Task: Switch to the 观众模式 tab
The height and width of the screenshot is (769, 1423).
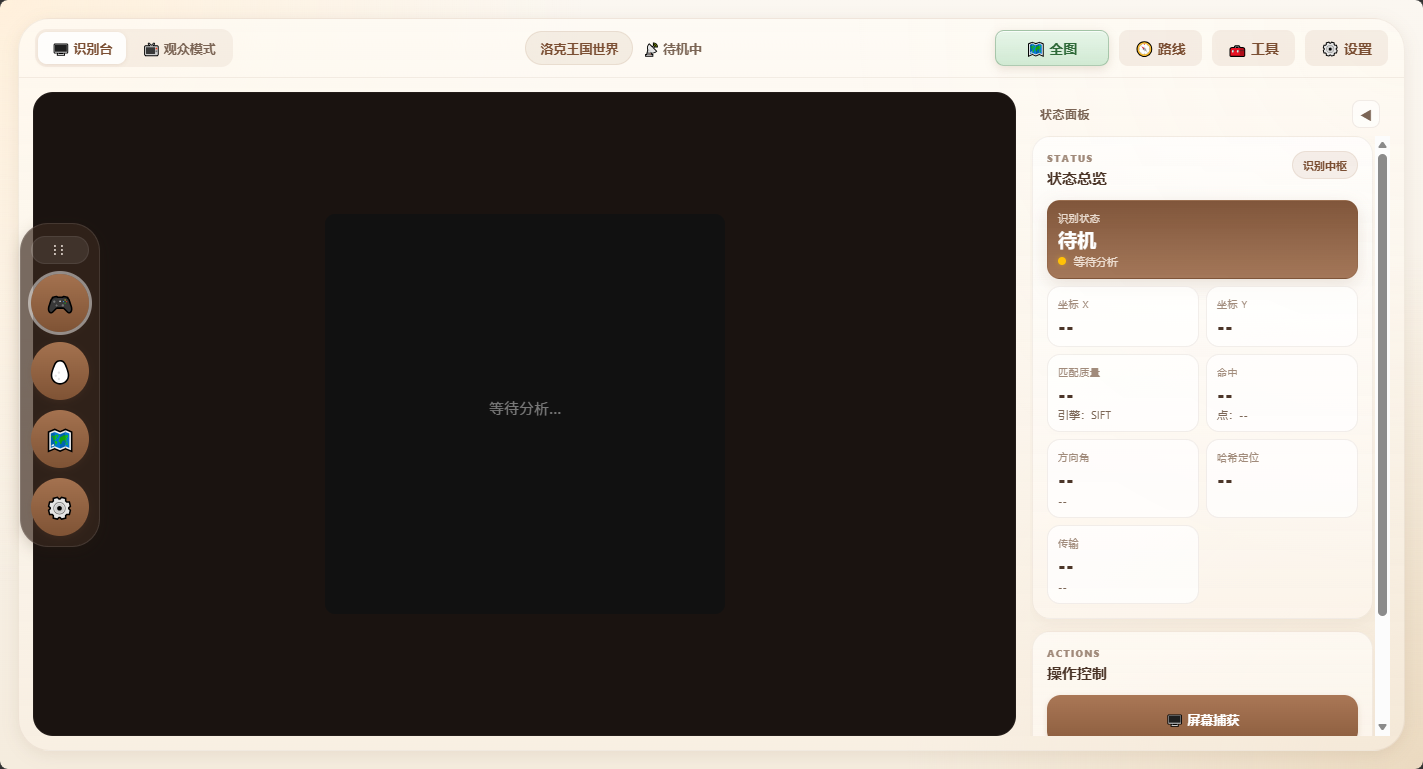Action: point(179,48)
